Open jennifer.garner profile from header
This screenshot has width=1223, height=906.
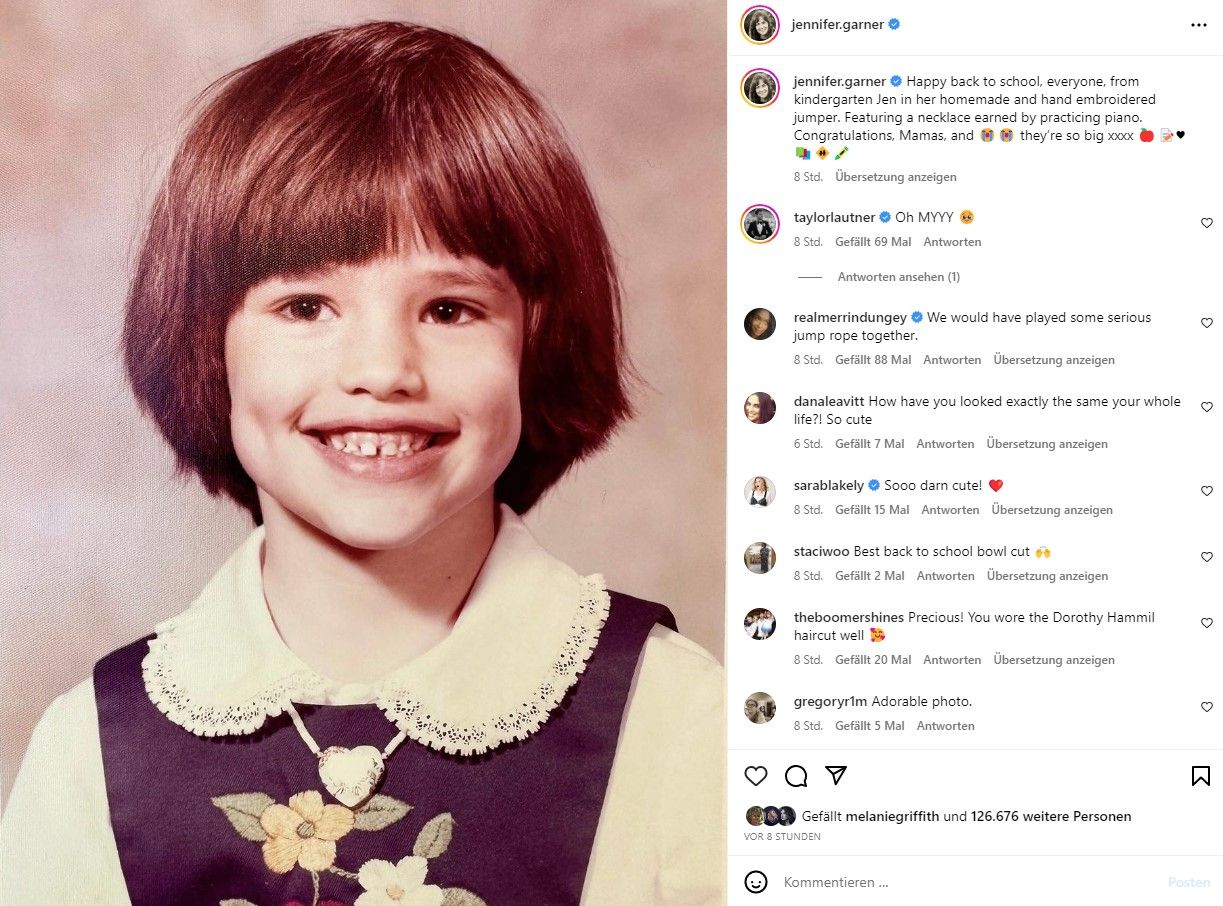coord(838,25)
